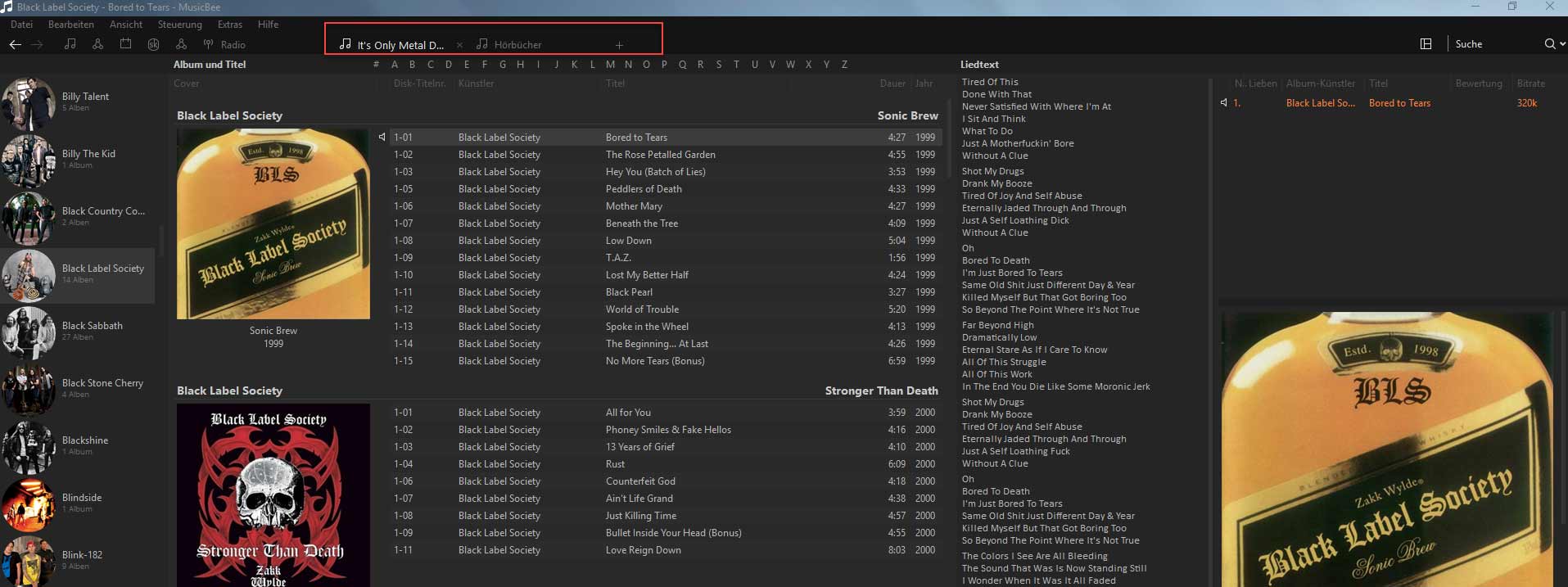Click the speaker icon in the now-playing list
Viewport: 1568px width, 587px height.
[x=1223, y=103]
